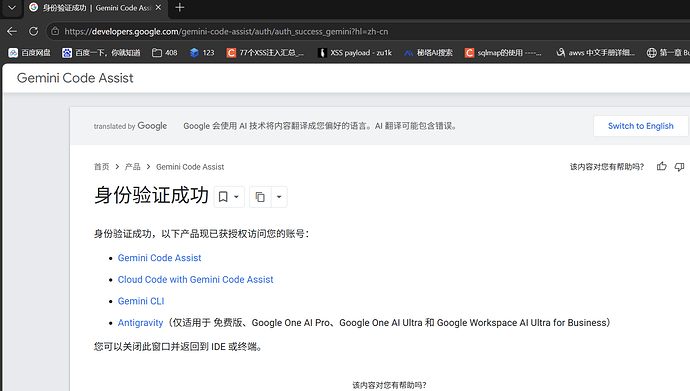690x391 pixels.
Task: Open the sqlmap的使用 bookmark
Action: click(x=503, y=53)
